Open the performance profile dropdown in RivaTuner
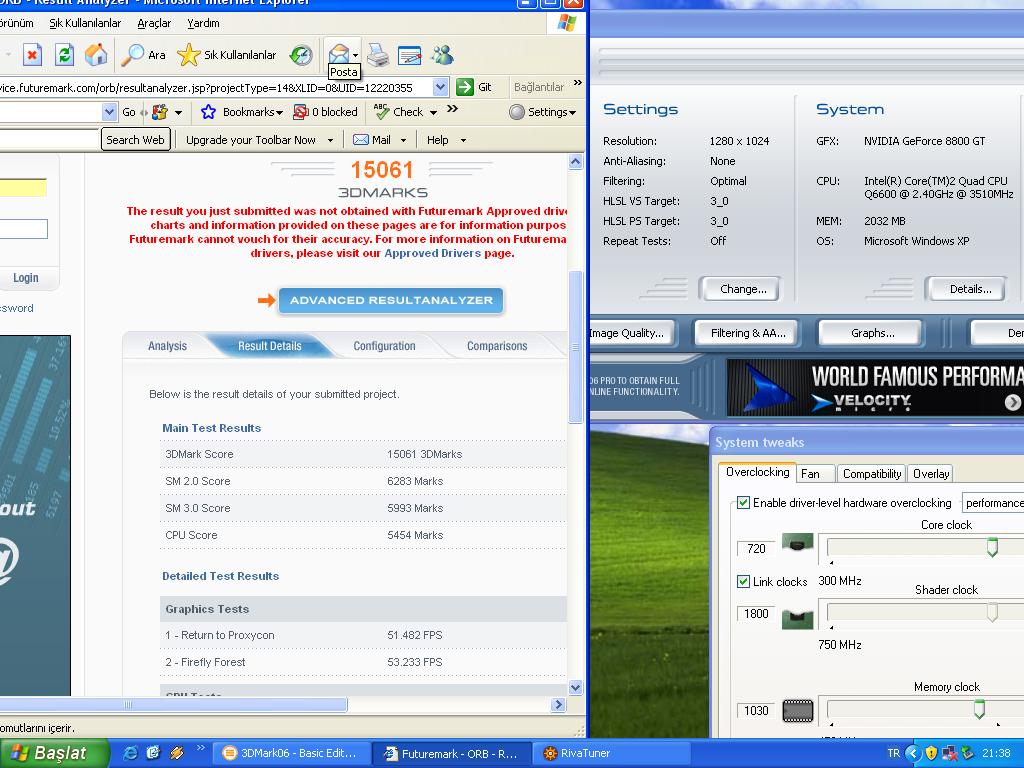 (993, 503)
